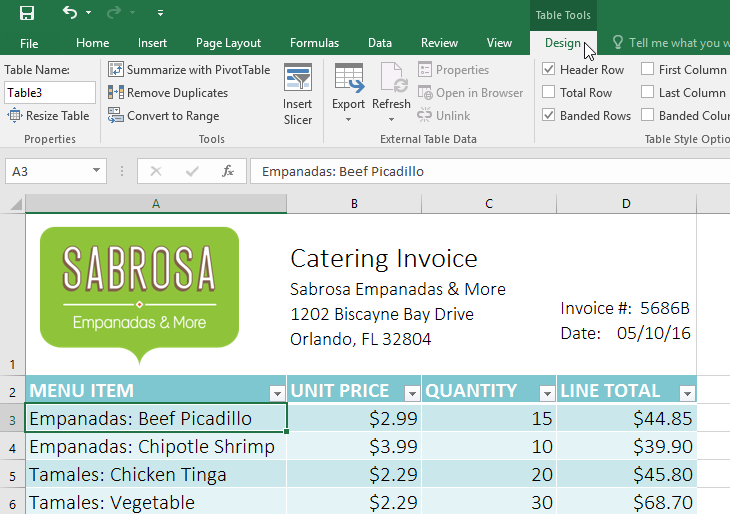Click Remove Duplicates tool
Screen dimensions: 730x514
[x=168, y=93]
